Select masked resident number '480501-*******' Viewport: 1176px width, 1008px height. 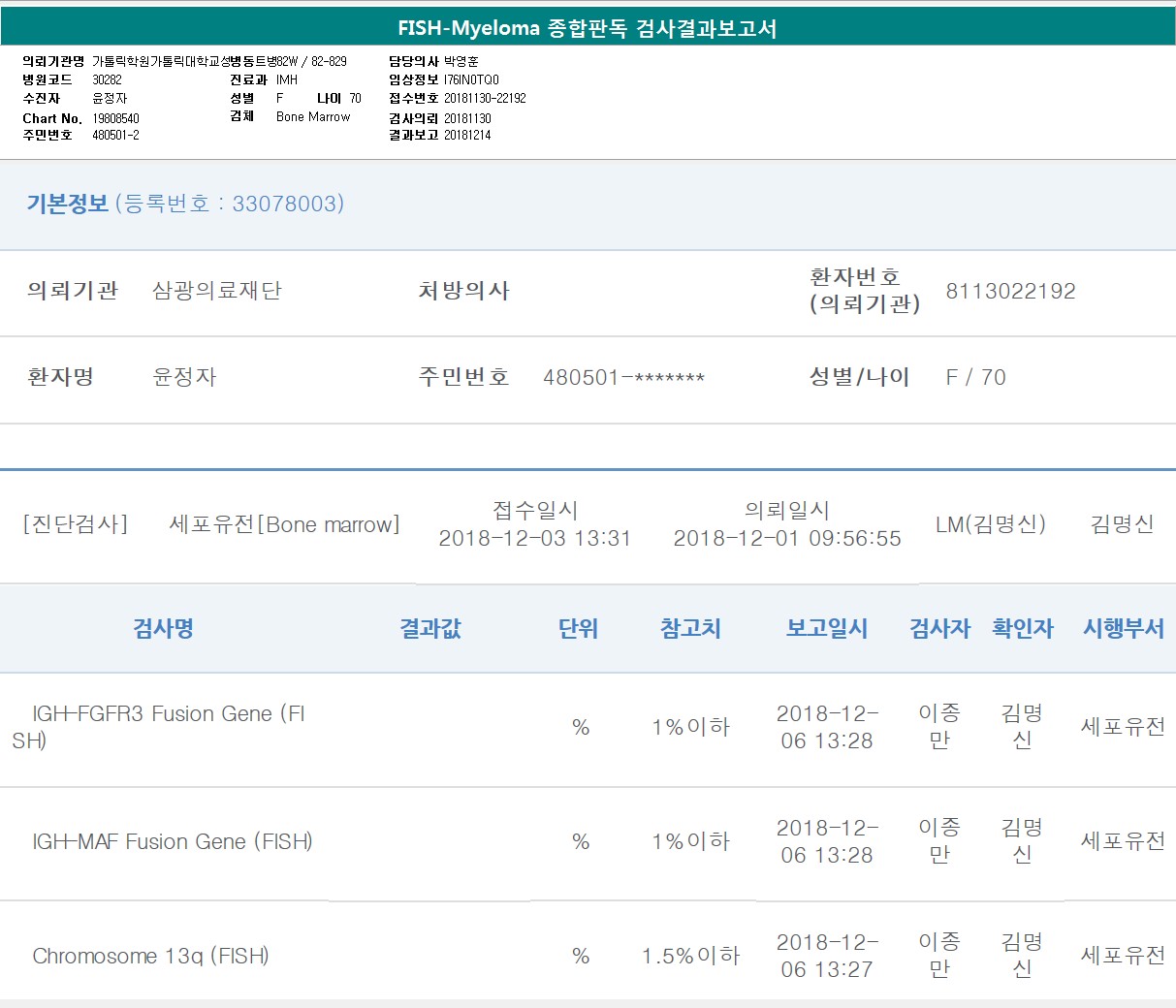coord(623,378)
